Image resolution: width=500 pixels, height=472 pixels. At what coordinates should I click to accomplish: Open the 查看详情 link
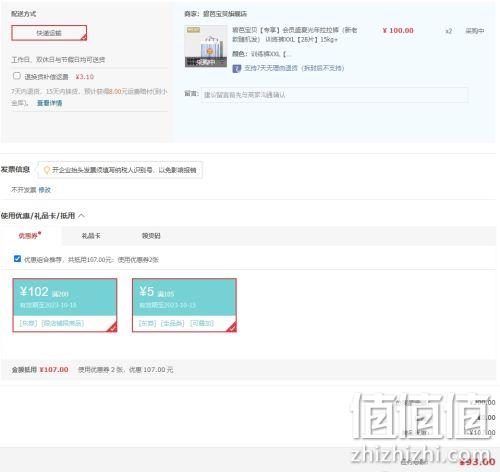pyautogui.click(x=49, y=103)
